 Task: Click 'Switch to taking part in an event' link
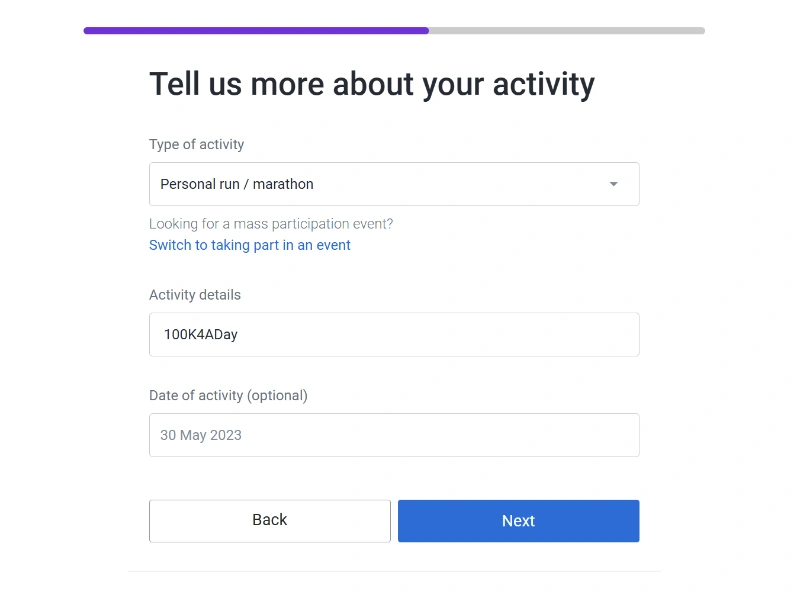(250, 245)
